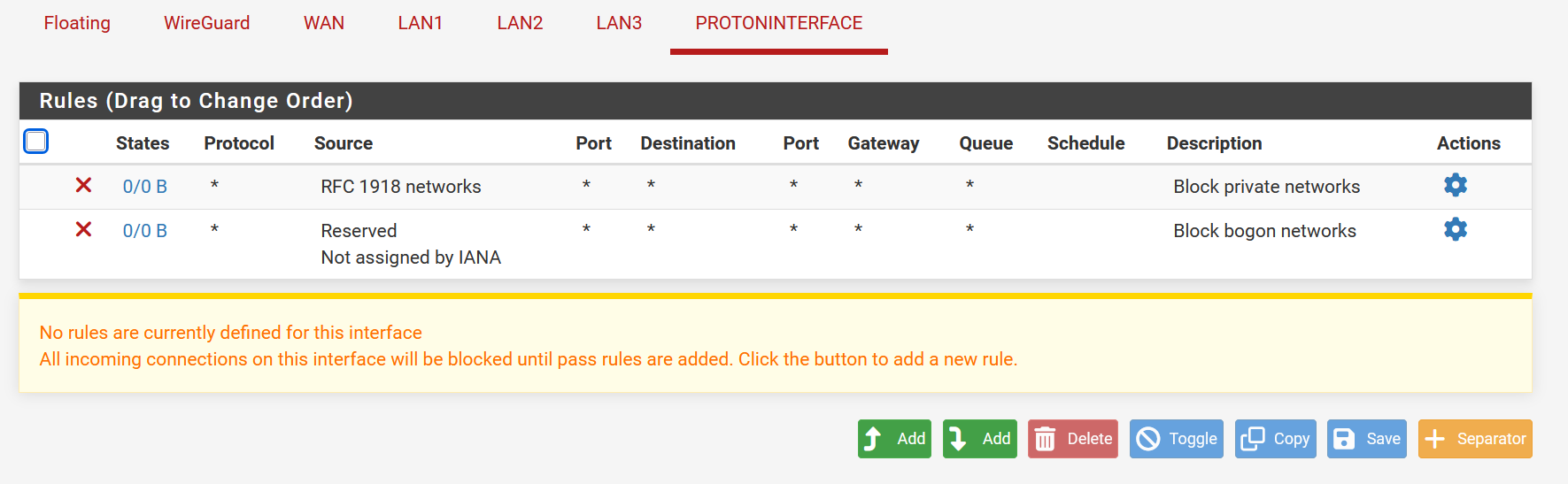Add a Separator to the rules
This screenshot has width=1568, height=484.
pyautogui.click(x=1474, y=439)
